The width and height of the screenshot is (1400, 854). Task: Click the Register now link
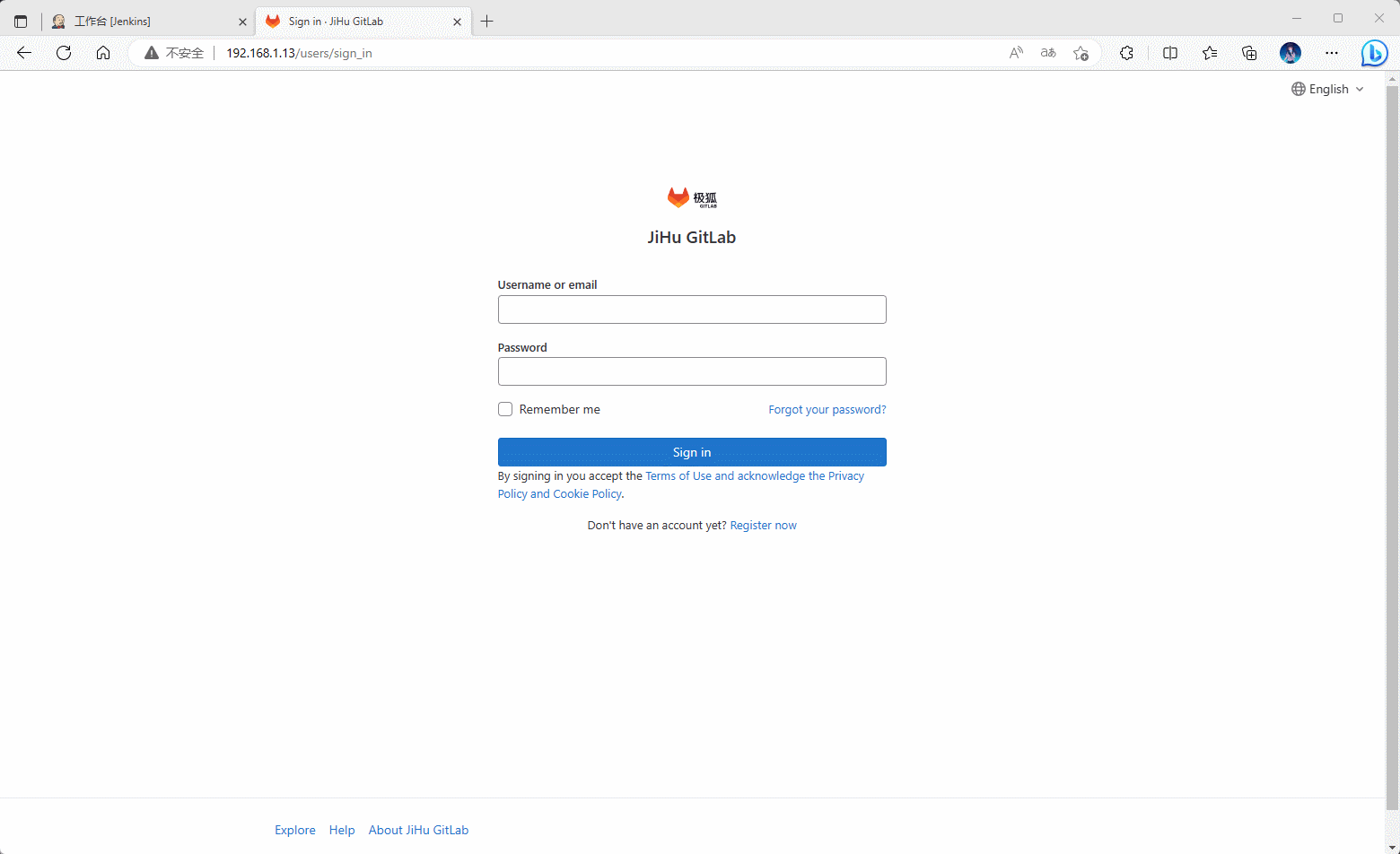763,526
